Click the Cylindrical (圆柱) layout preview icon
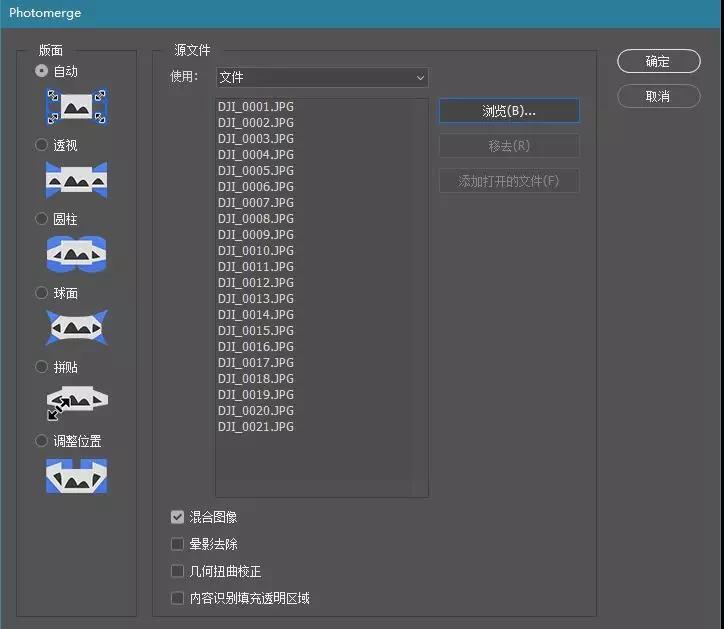Screen dimensions: 724x629 (77, 254)
